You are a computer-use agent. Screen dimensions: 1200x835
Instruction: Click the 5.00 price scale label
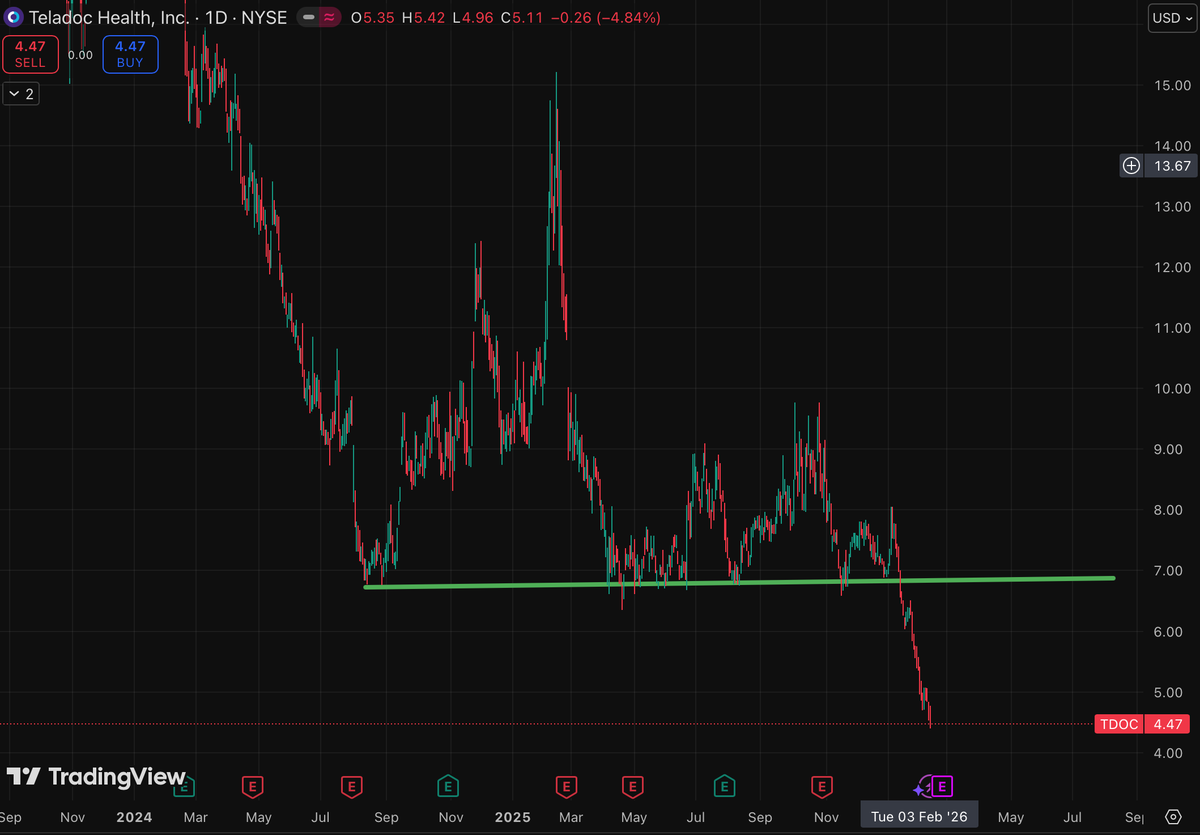(x=1170, y=692)
